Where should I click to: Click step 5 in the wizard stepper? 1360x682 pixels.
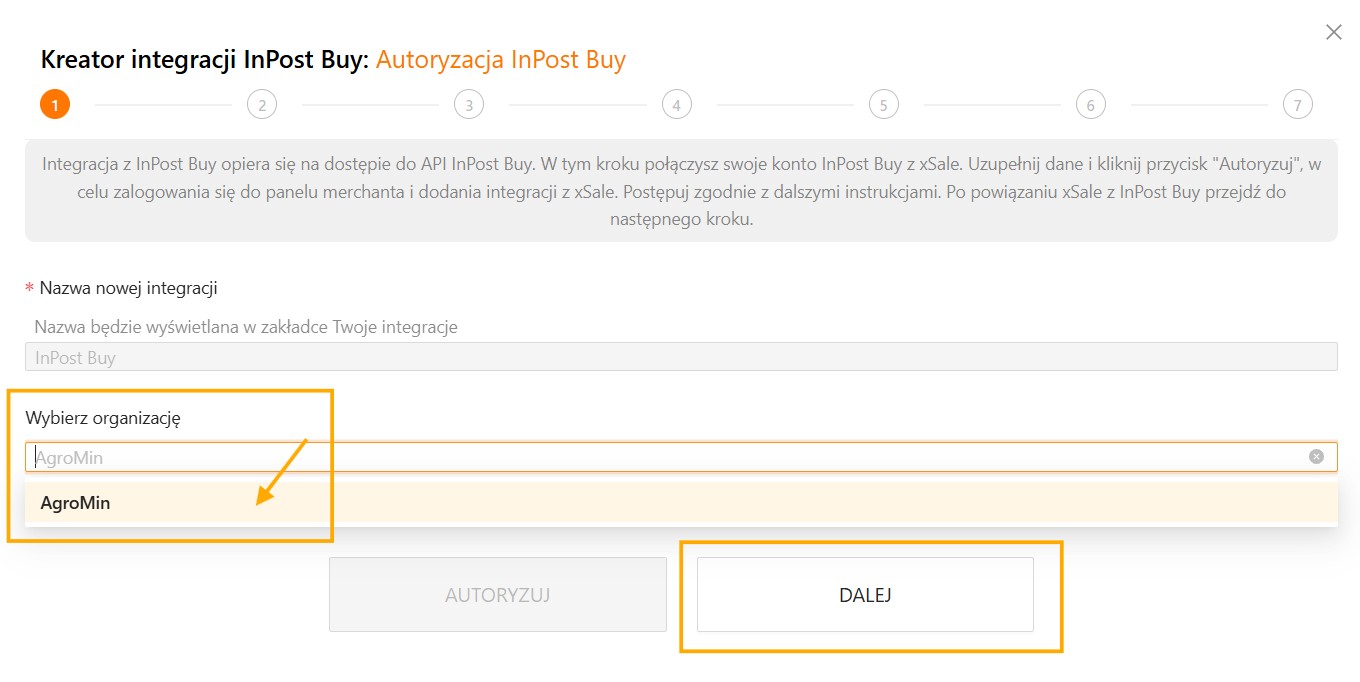[883, 104]
